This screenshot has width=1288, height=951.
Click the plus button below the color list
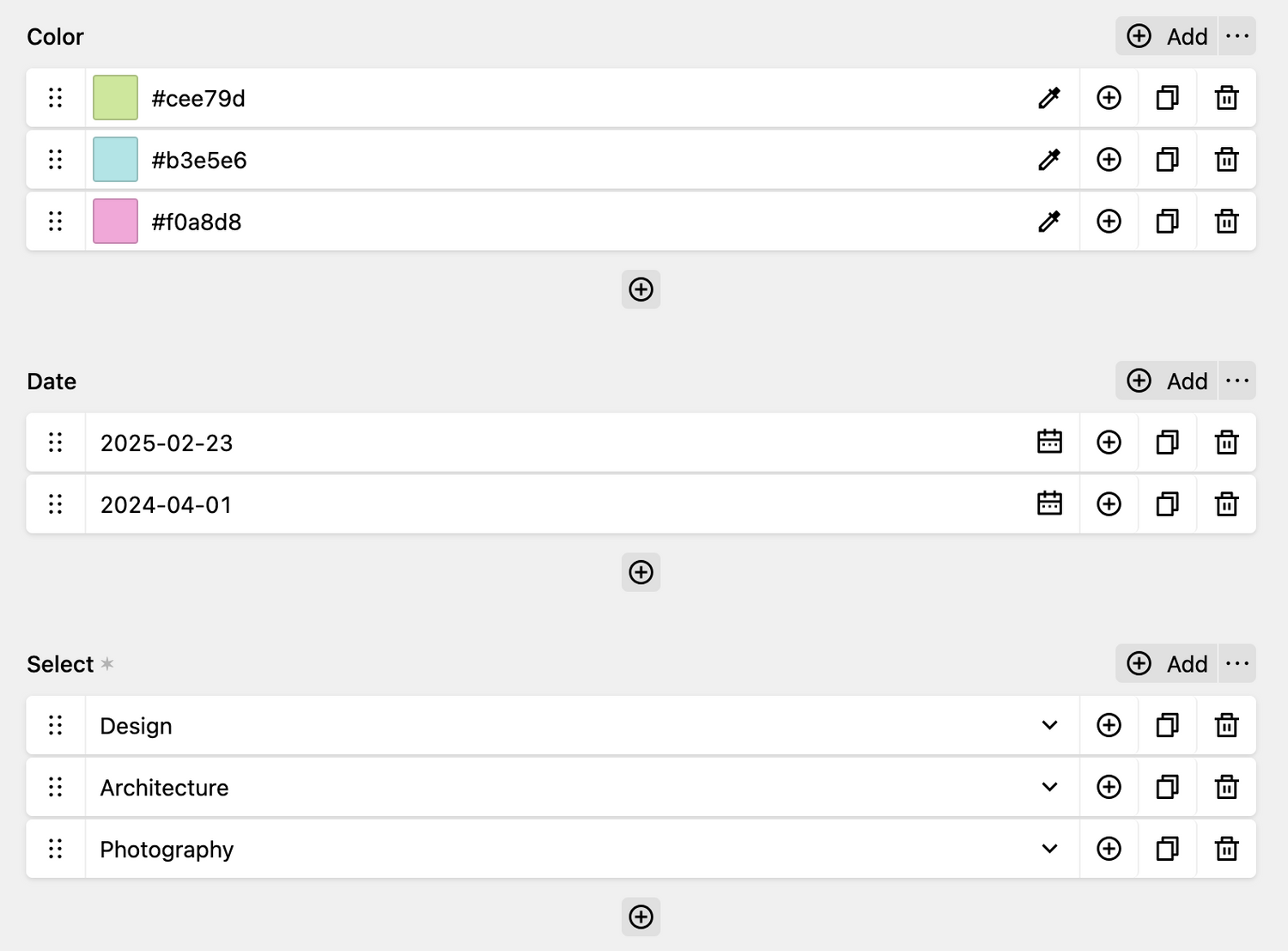coord(641,290)
